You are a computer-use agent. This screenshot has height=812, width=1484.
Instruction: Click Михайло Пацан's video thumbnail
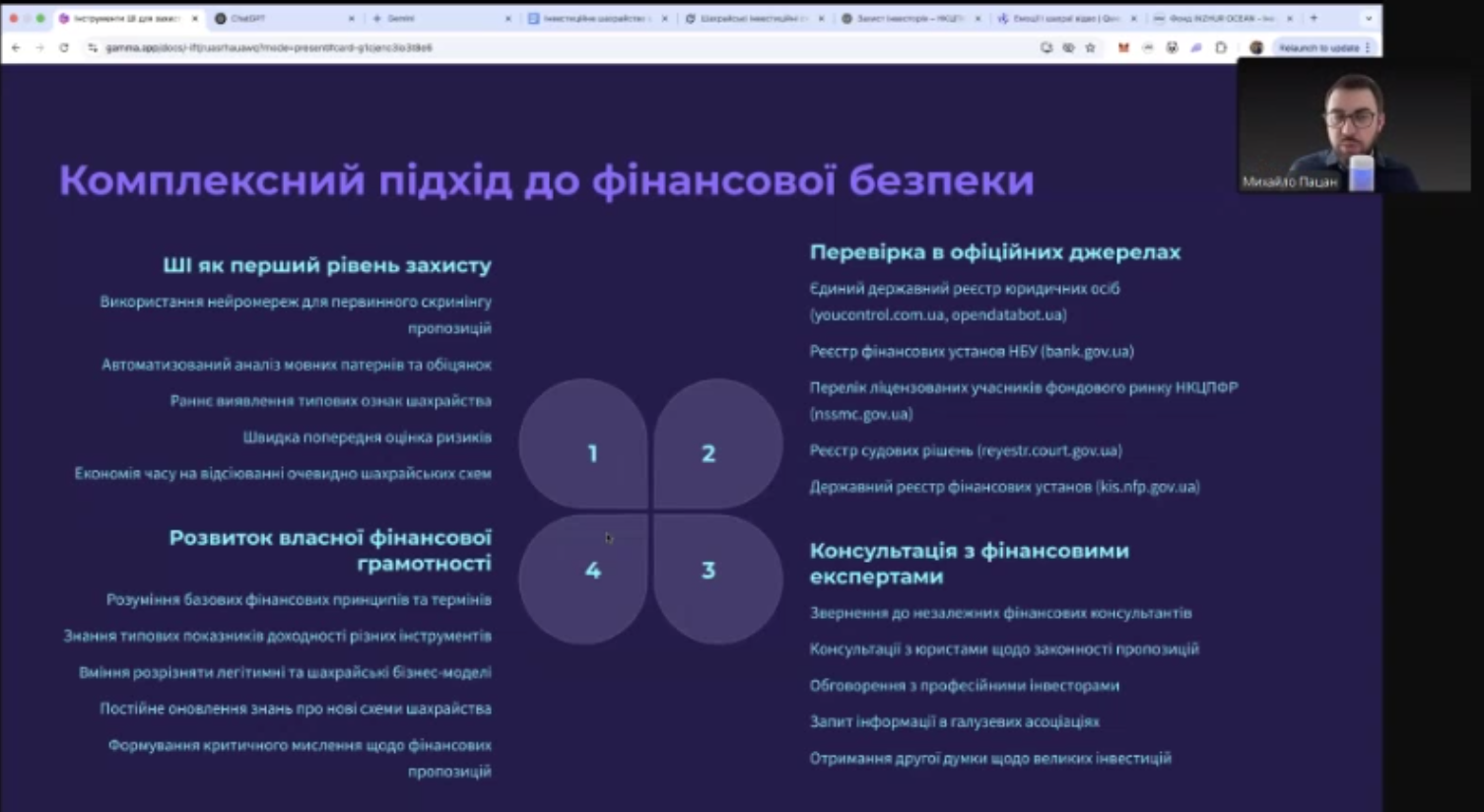pos(1354,125)
